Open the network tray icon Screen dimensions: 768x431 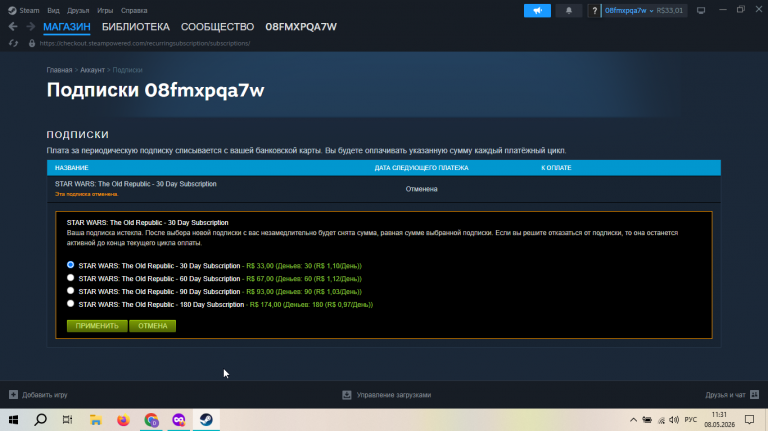click(661, 420)
